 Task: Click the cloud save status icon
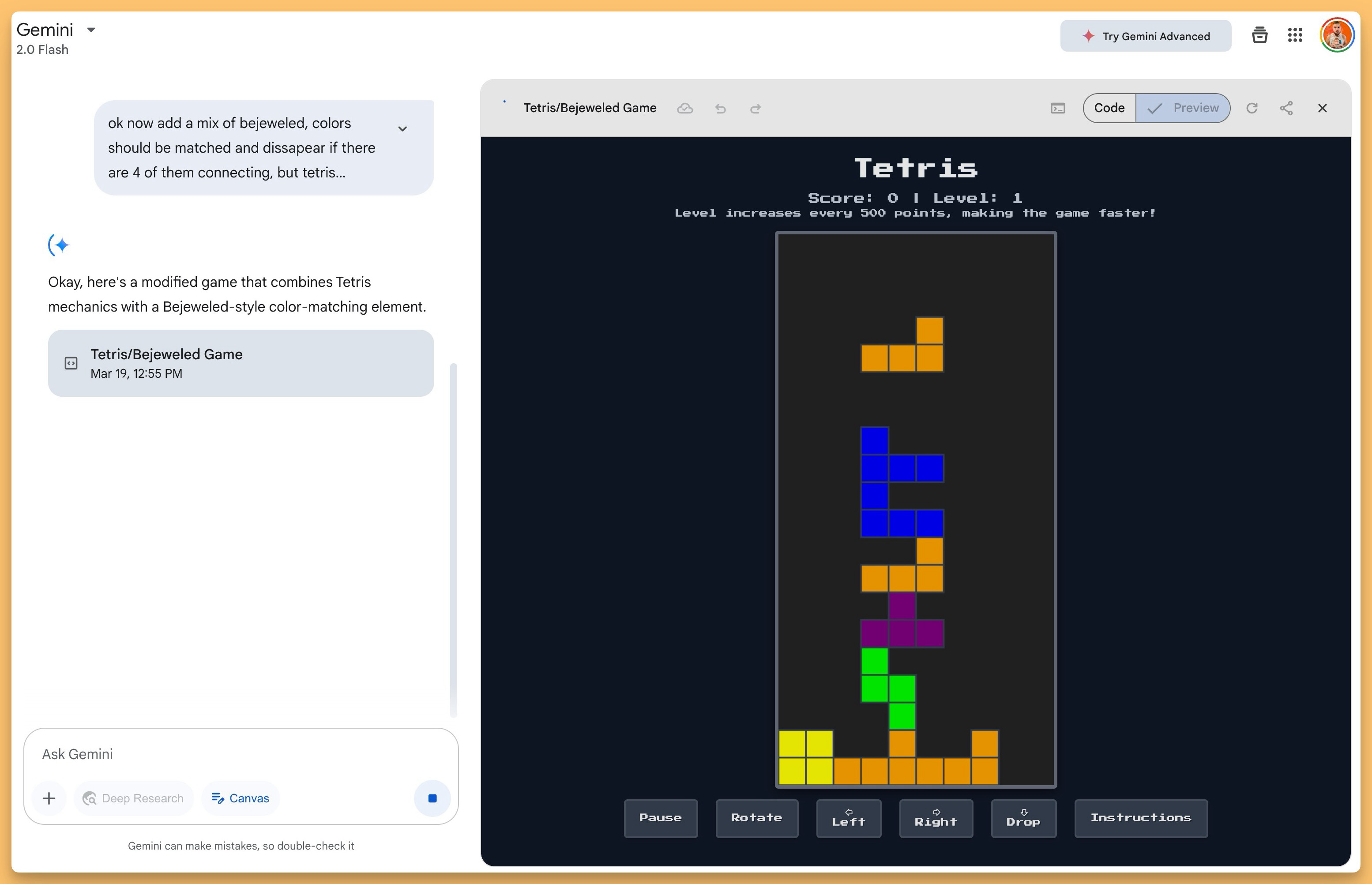(685, 108)
